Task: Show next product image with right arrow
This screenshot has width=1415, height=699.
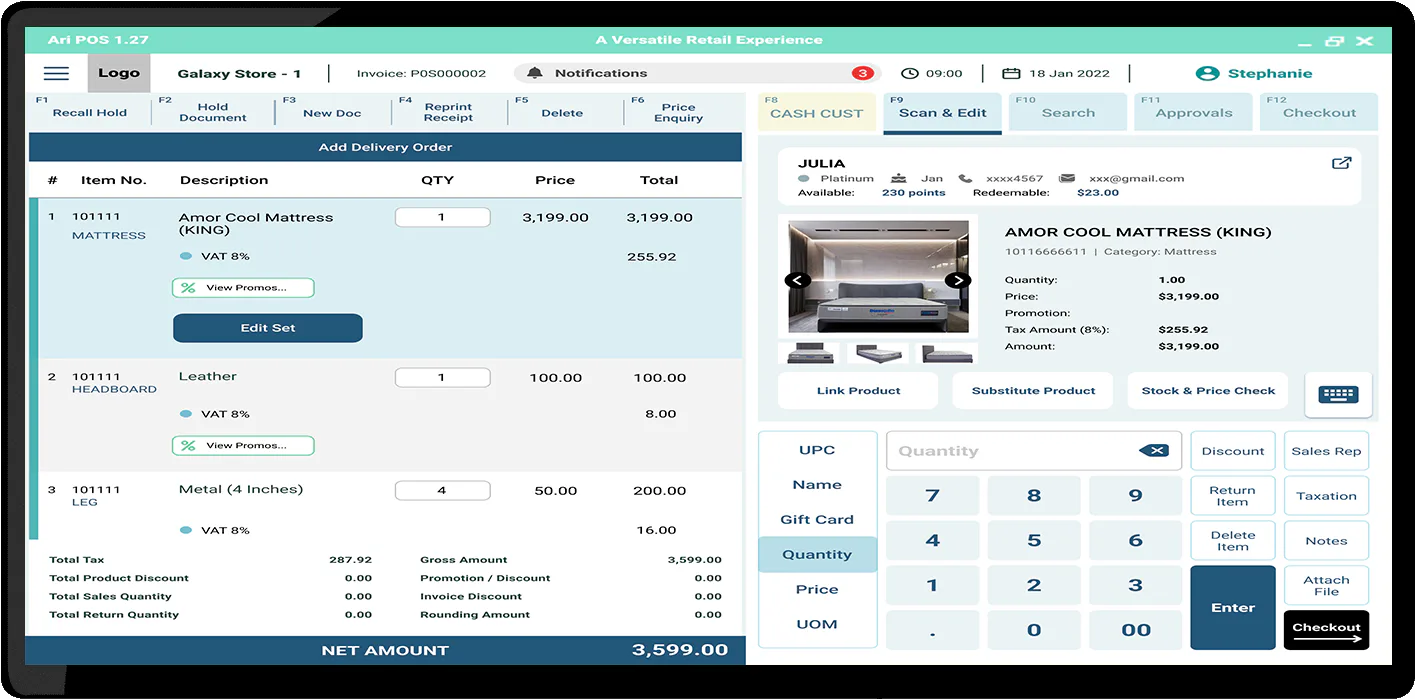Action: (958, 280)
